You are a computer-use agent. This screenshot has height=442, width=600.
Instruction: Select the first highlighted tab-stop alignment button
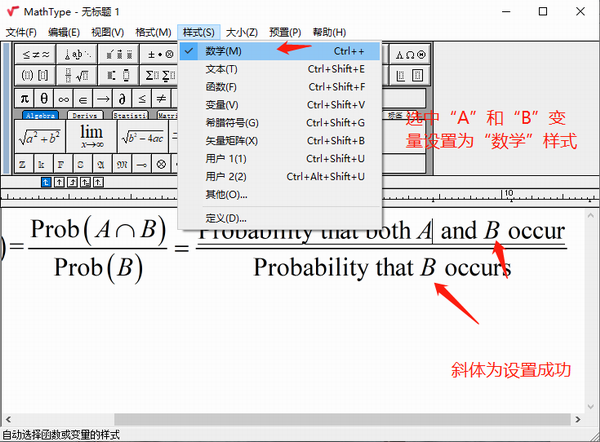click(46, 182)
